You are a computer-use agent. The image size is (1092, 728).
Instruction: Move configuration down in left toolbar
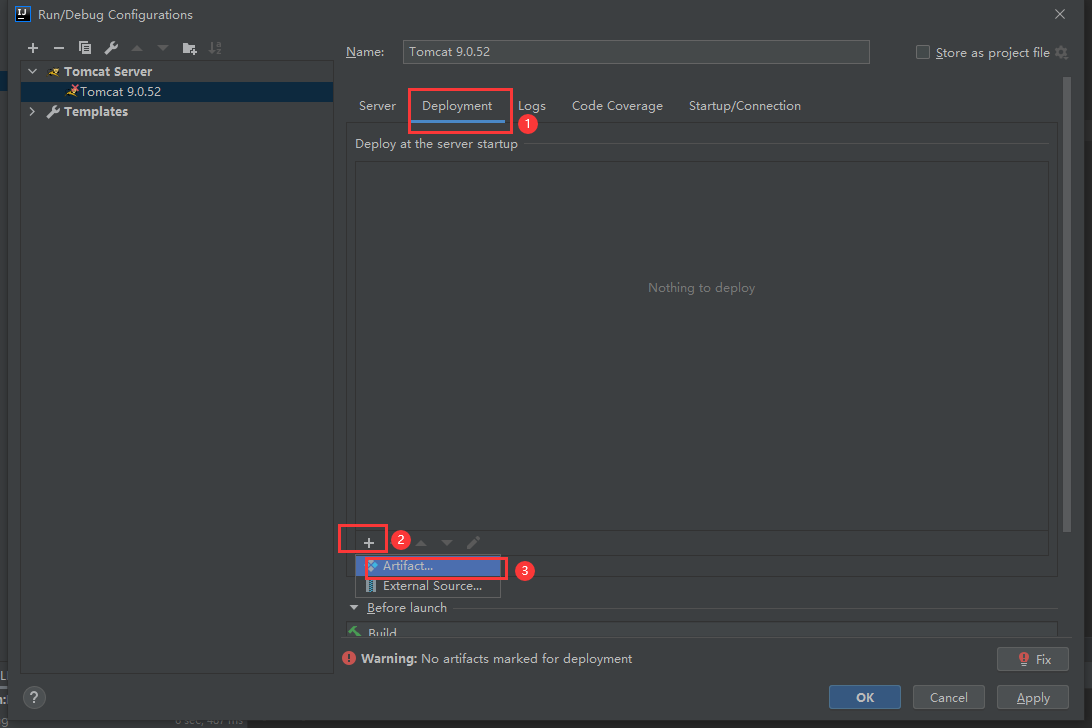click(x=163, y=48)
